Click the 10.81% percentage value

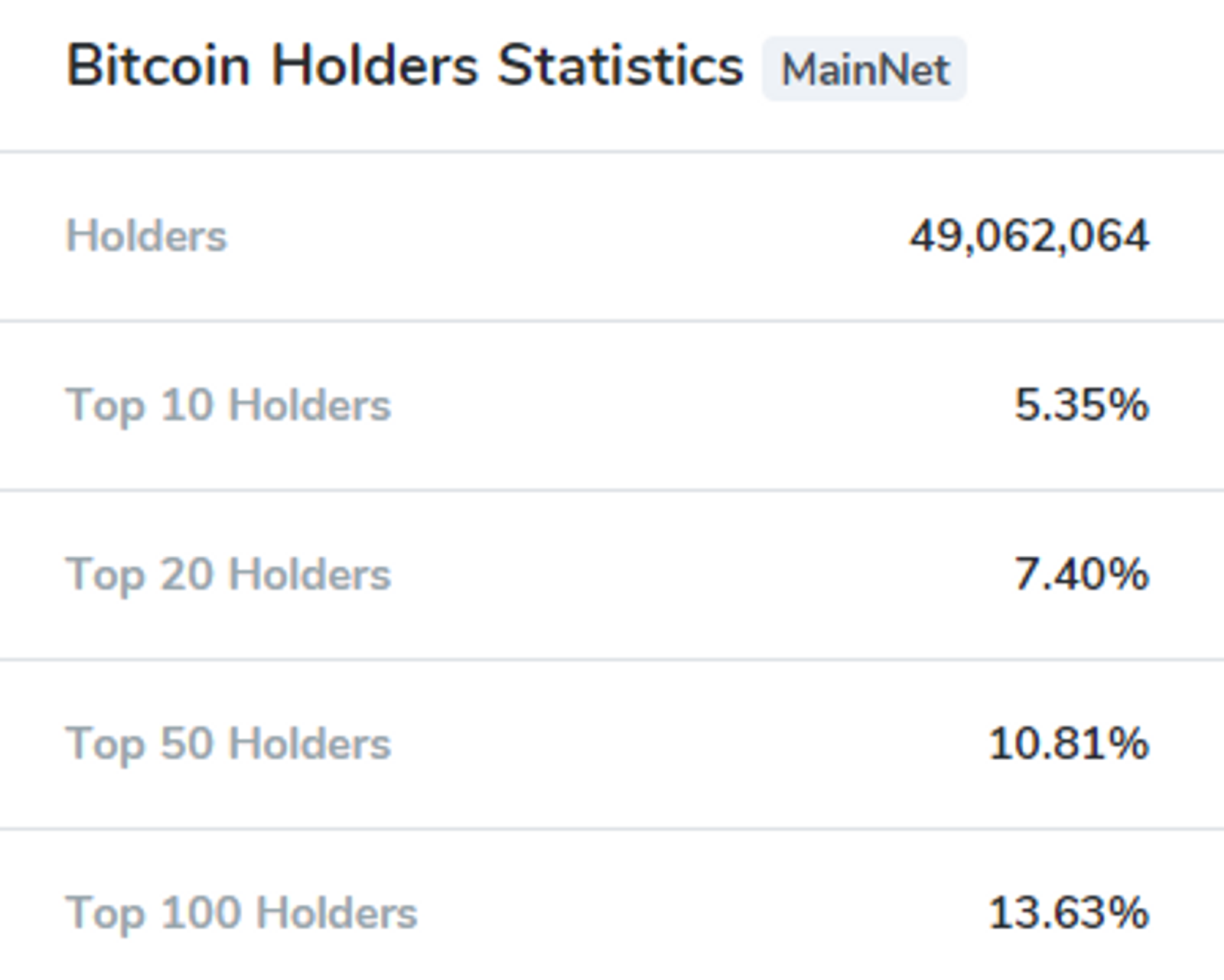click(1068, 744)
